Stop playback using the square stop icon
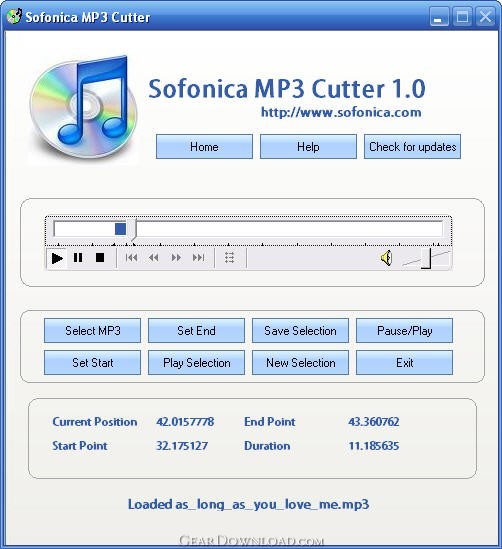This screenshot has width=502, height=549. click(x=100, y=258)
